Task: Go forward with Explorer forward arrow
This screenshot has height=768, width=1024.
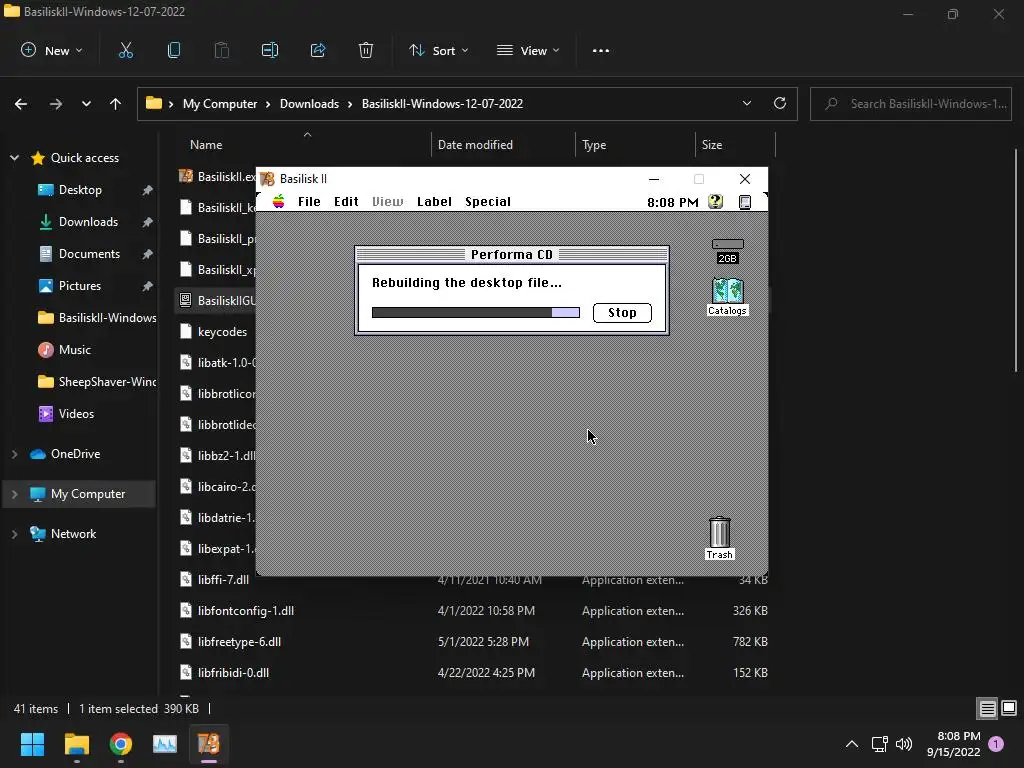Action: click(x=56, y=104)
